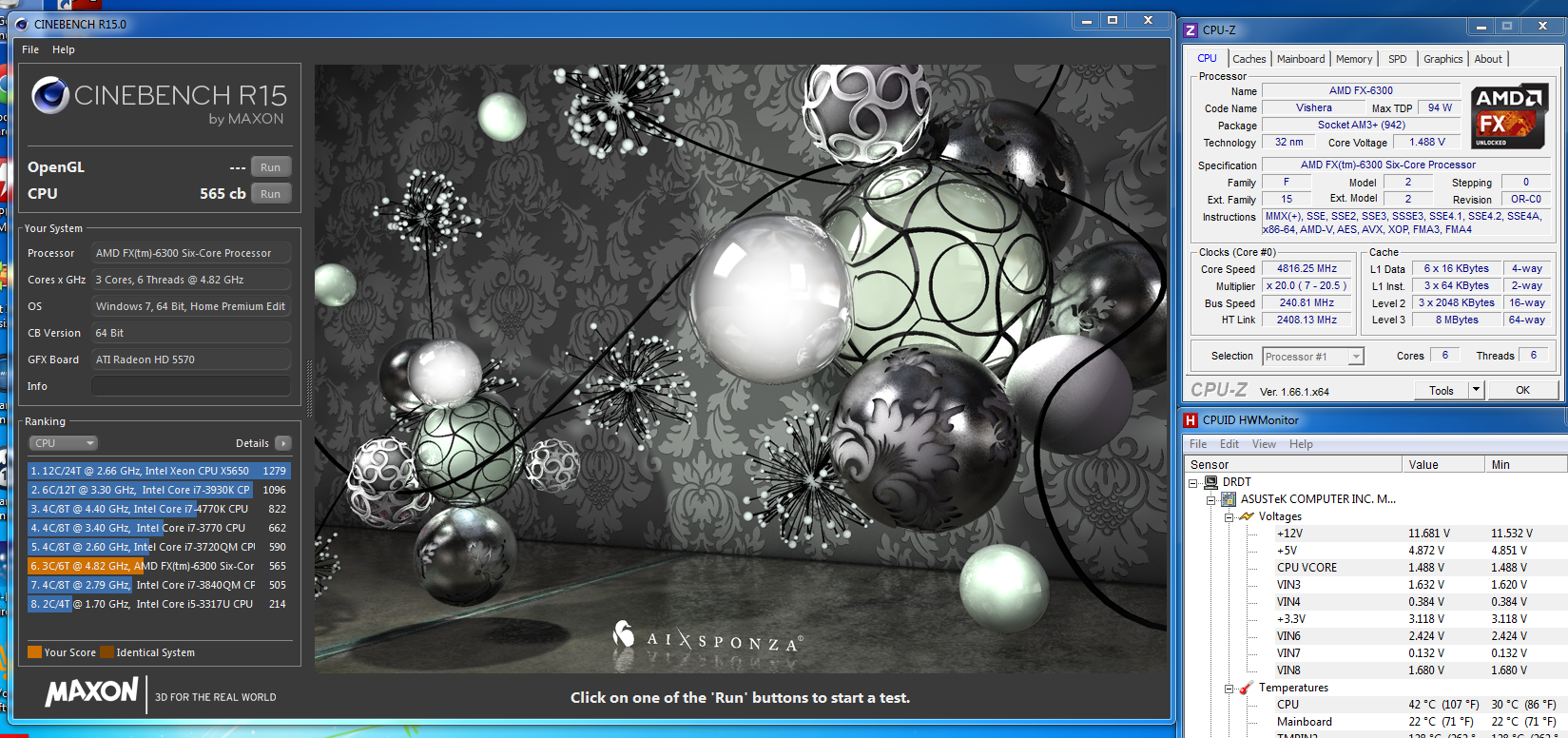Click the Sensor column header in HWMonitor
Screen dimensions: 1568x738
1293,464
